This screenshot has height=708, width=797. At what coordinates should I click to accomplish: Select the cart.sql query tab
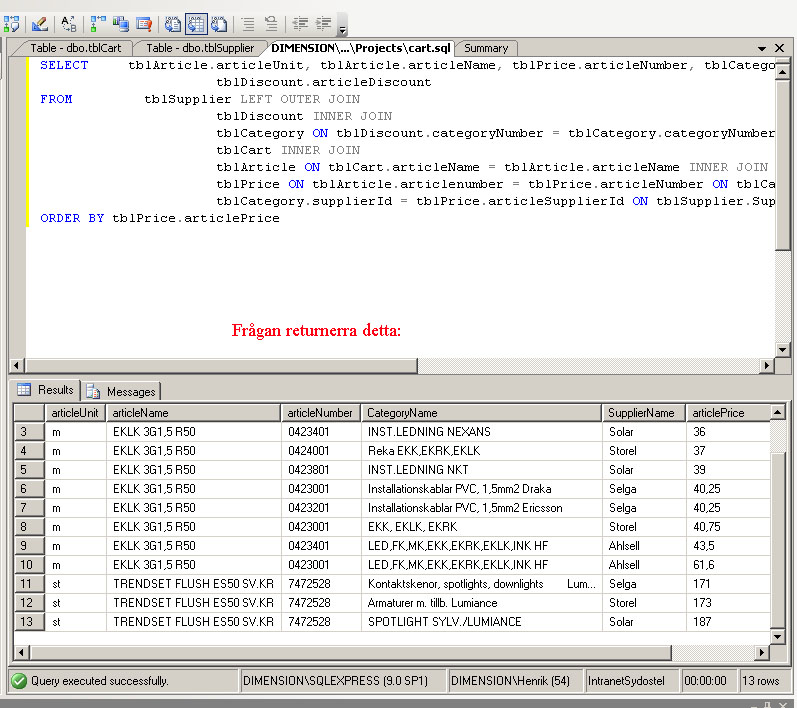pyautogui.click(x=360, y=48)
